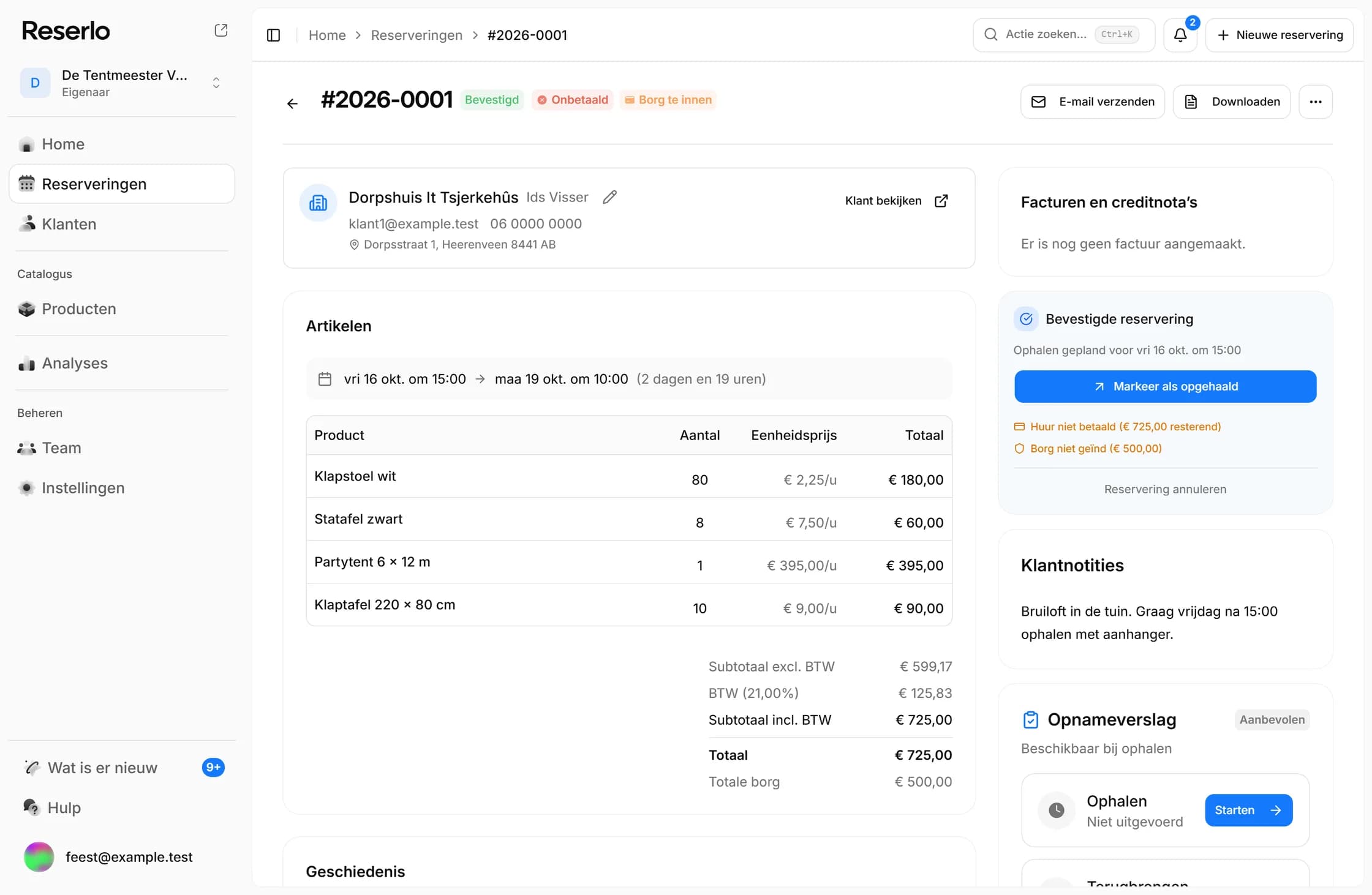
Task: Start the Ophalen report with Starten
Action: [1248, 810]
